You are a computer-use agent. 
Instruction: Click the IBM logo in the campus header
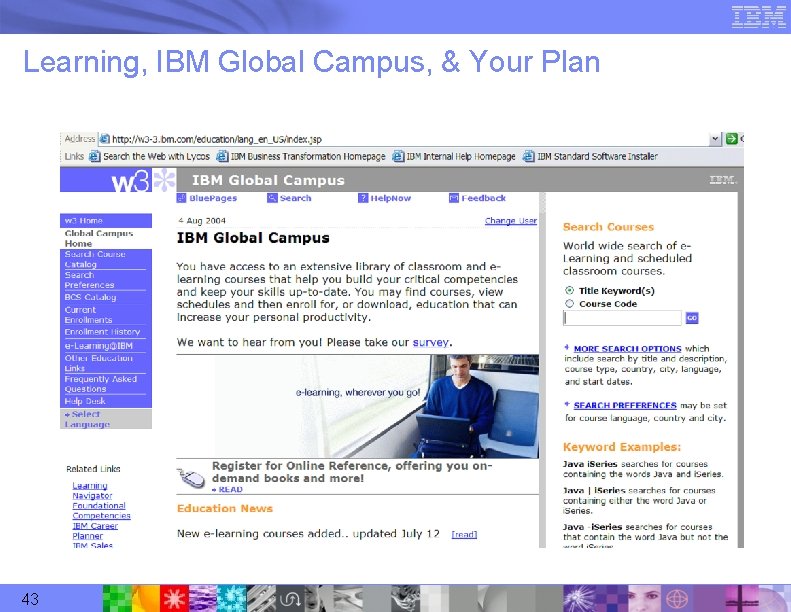coord(723,180)
